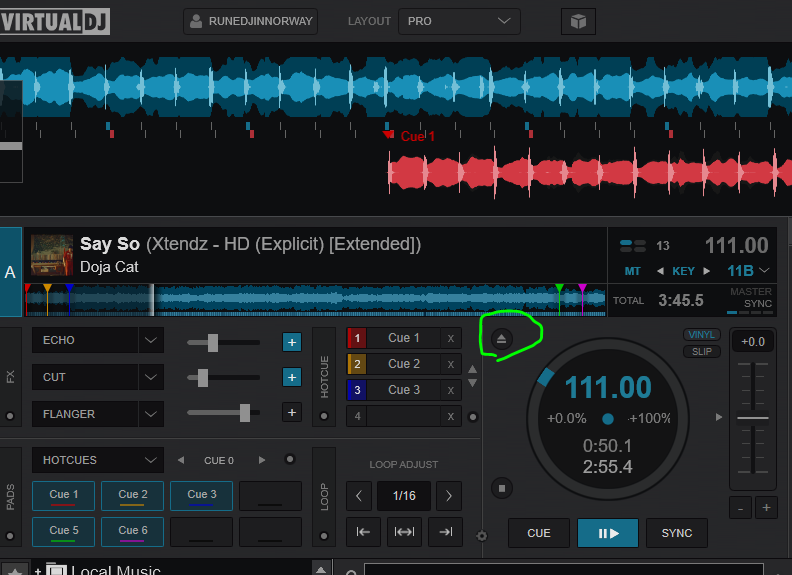Toggle SLIP mode

coord(702,352)
